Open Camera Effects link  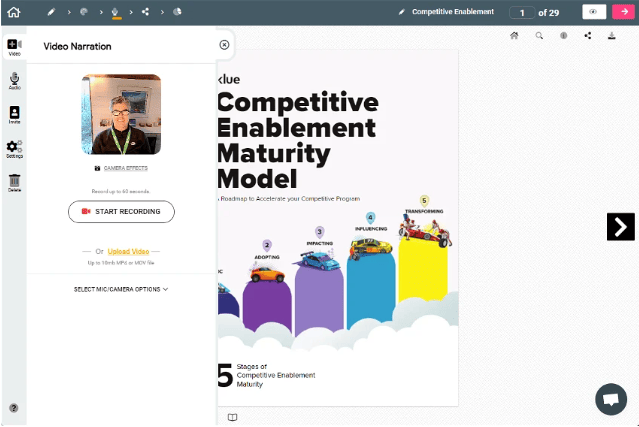tap(120, 168)
